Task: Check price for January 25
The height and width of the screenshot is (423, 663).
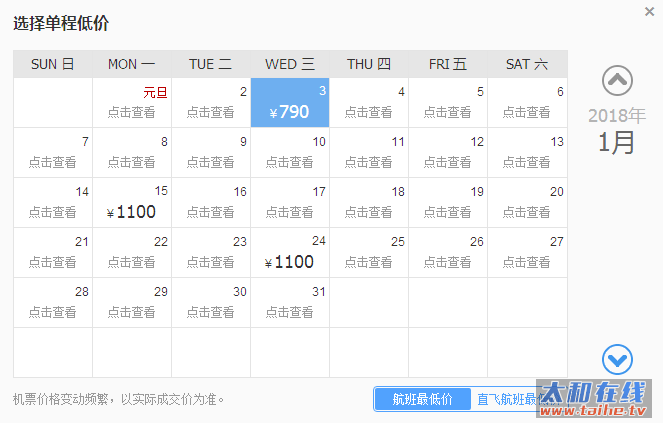Action: coord(369,253)
